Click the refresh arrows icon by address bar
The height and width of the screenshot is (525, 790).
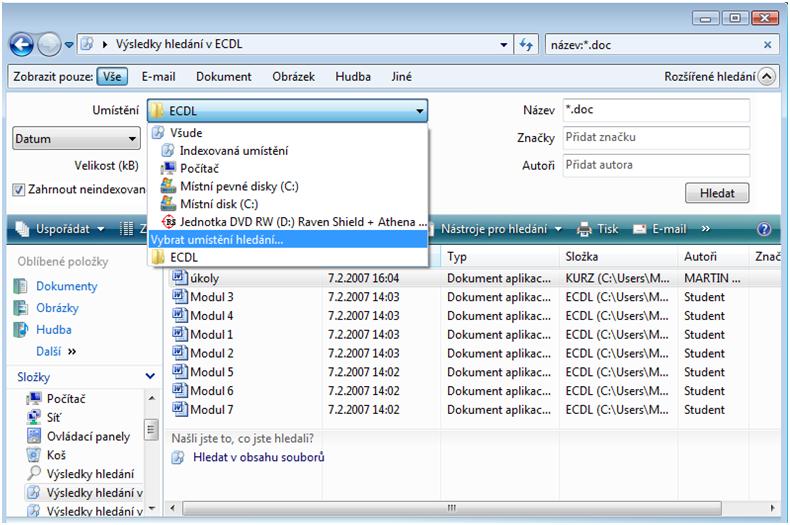click(526, 45)
